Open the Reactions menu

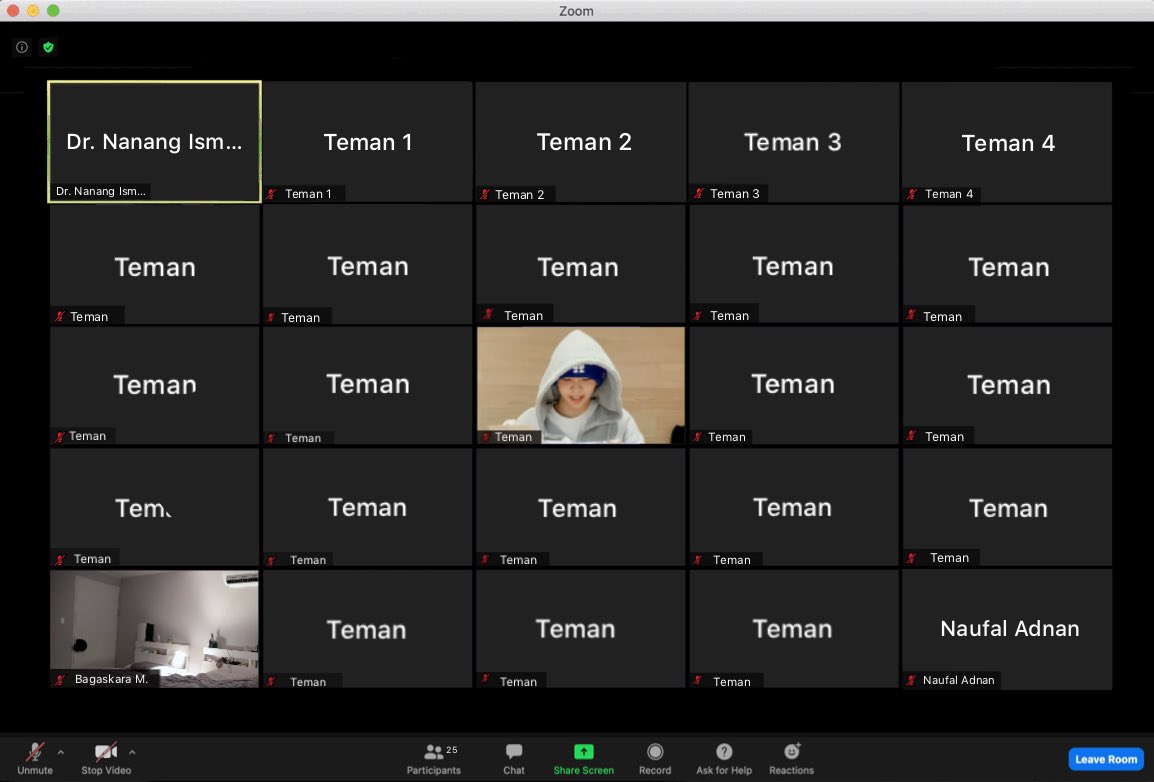[x=792, y=758]
